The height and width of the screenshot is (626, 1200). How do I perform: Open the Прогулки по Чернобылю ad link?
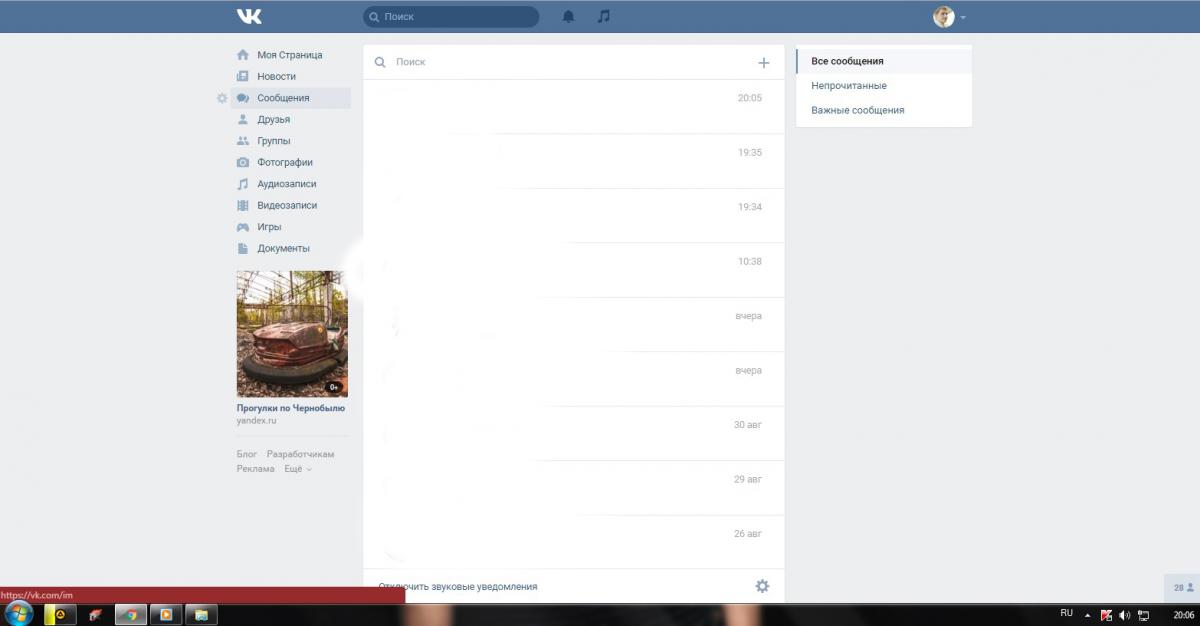click(x=291, y=408)
